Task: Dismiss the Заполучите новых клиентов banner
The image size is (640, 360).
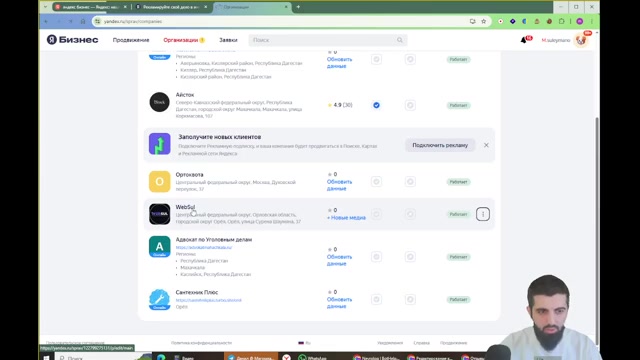Action: click(486, 145)
